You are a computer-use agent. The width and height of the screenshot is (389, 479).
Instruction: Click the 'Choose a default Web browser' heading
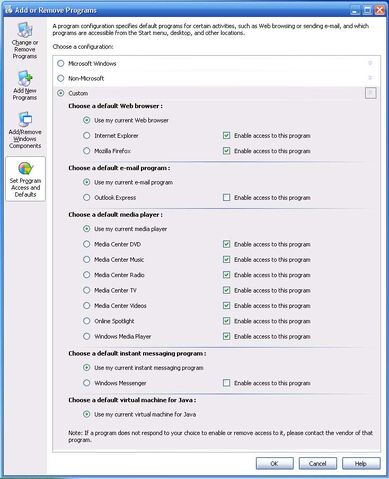pyautogui.click(x=115, y=106)
